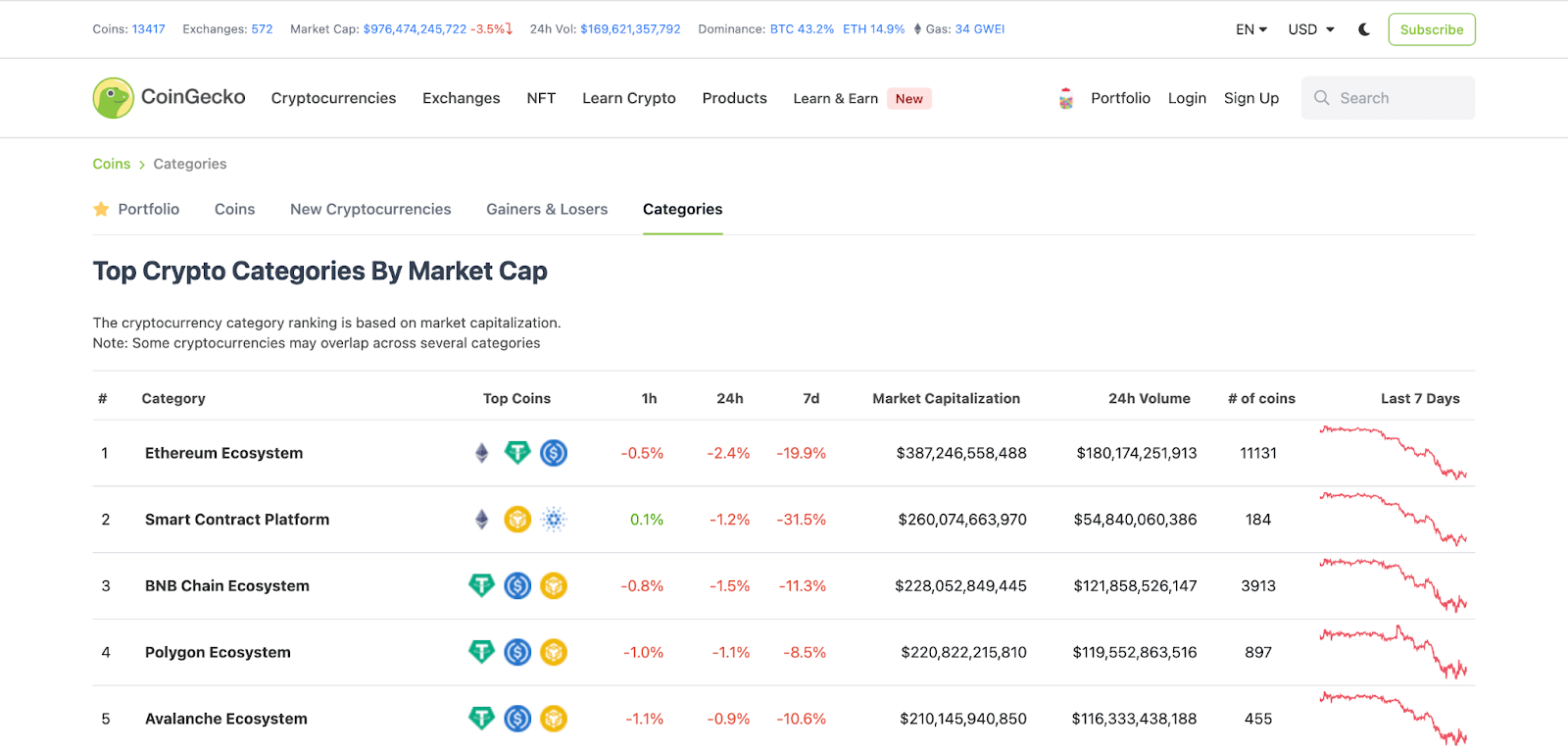Click the Sign Up link
1568x751 pixels.
pyautogui.click(x=1251, y=98)
